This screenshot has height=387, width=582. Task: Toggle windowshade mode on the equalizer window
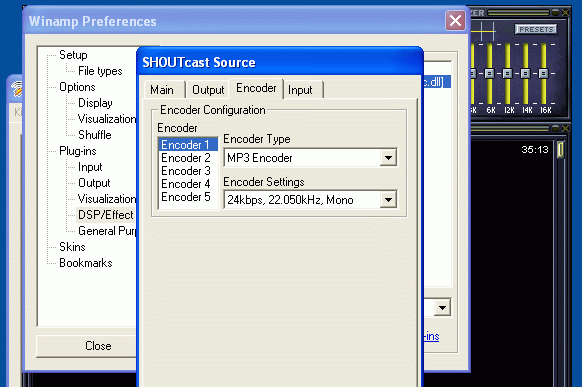pos(556,13)
